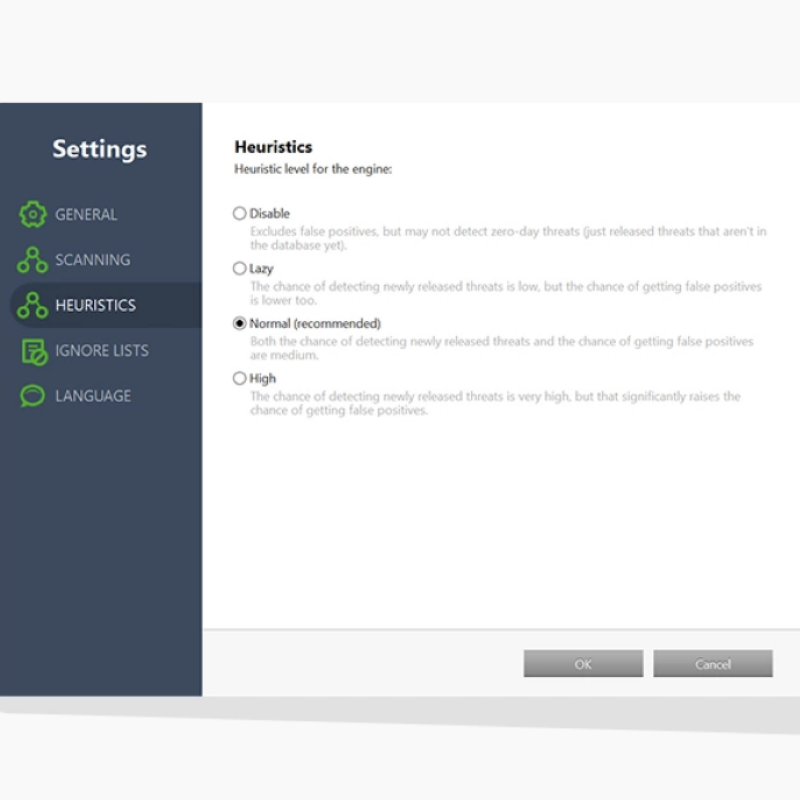Viewport: 800px width, 800px height.
Task: Click the OK button to confirm
Action: coord(583,664)
